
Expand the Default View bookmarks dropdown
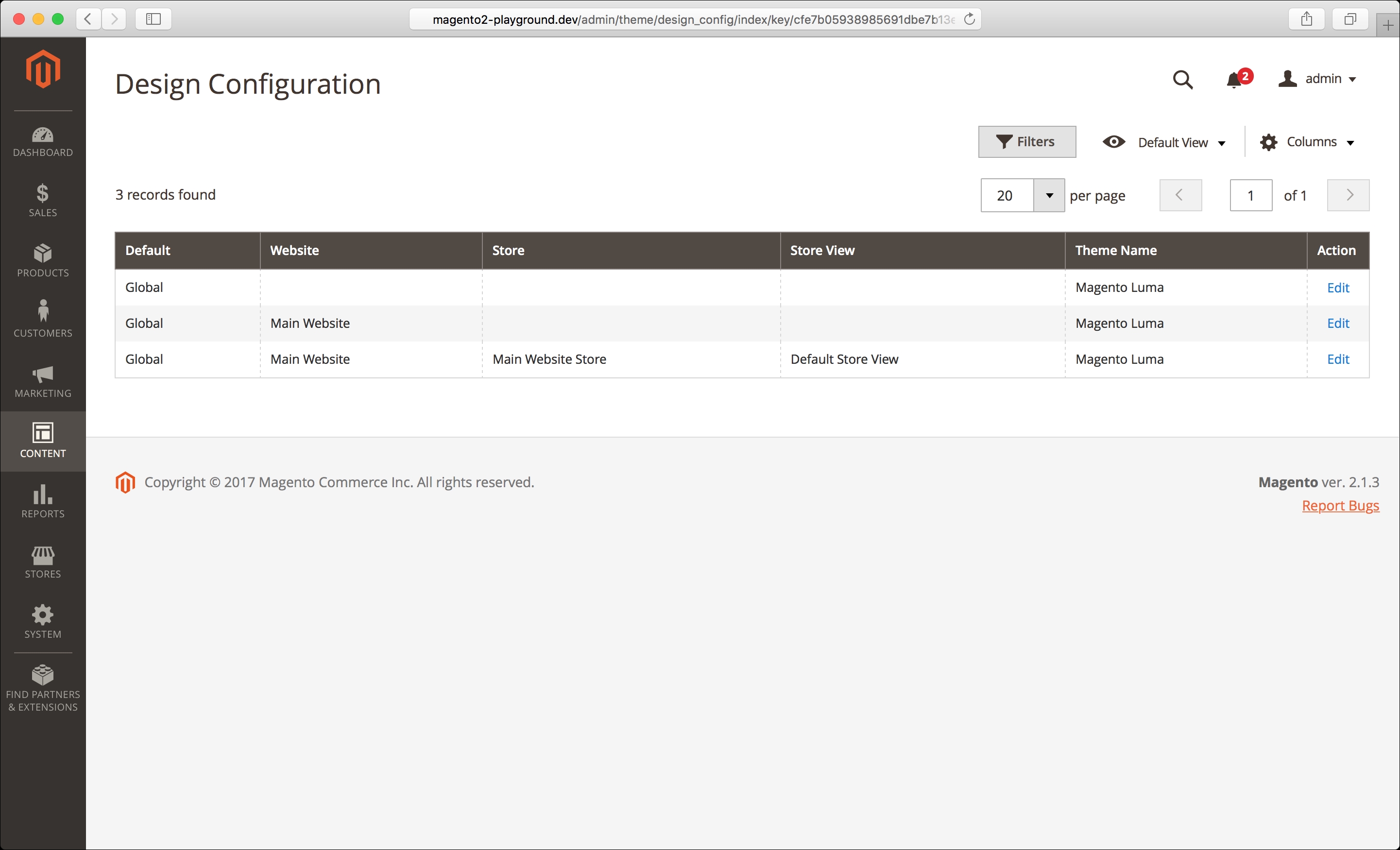(x=1164, y=143)
